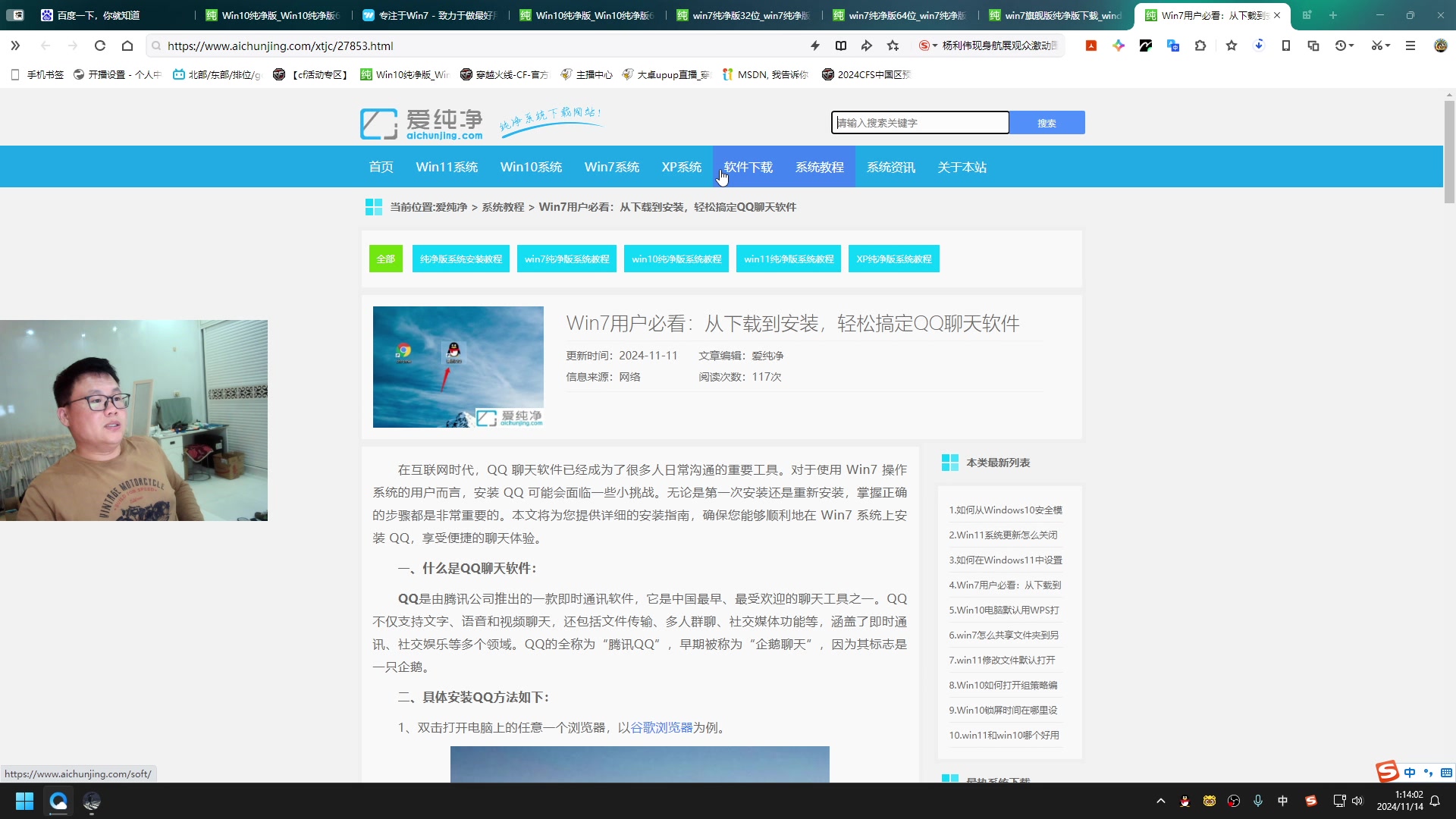The image size is (1456, 819).
Task: Open the puzzle-piece extensions icon
Action: click(x=1200, y=45)
